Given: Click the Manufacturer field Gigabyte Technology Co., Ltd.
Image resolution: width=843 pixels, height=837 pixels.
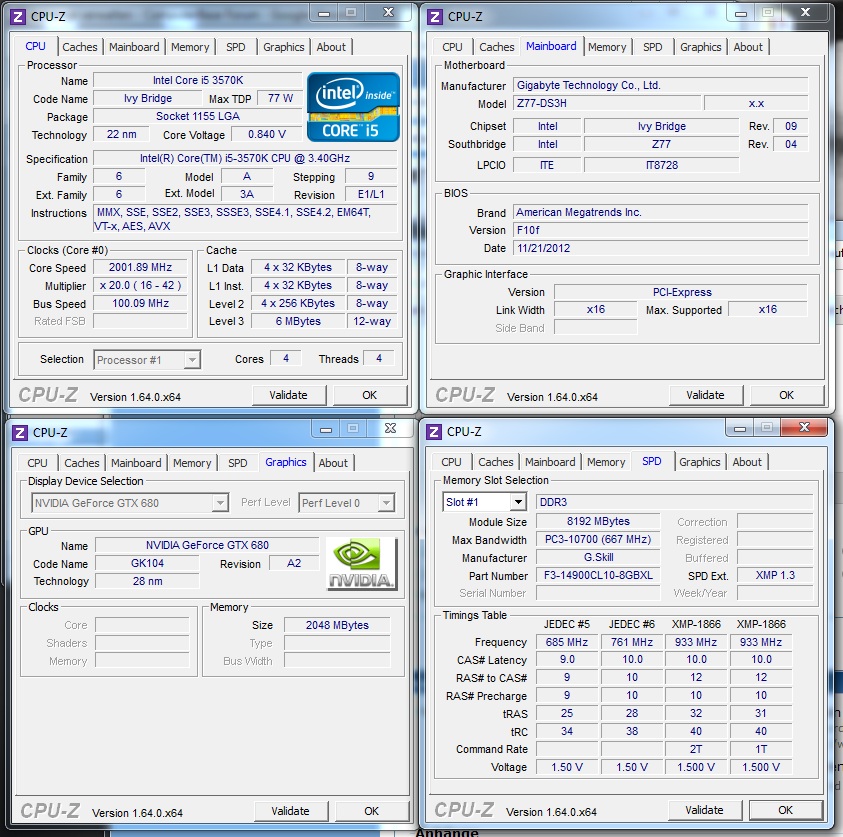Looking at the screenshot, I should [661, 85].
